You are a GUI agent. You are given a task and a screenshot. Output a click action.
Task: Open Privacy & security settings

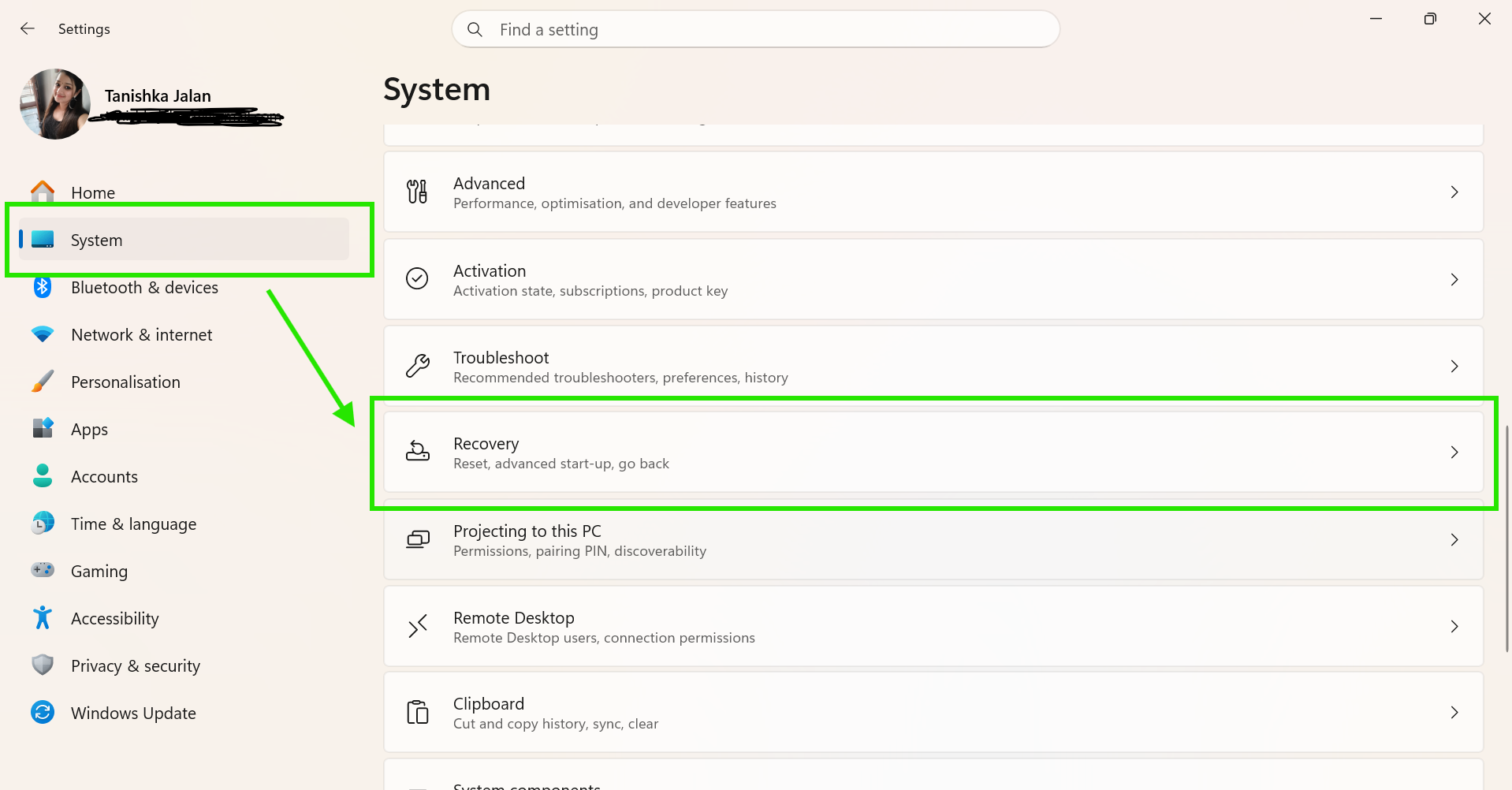(x=184, y=665)
